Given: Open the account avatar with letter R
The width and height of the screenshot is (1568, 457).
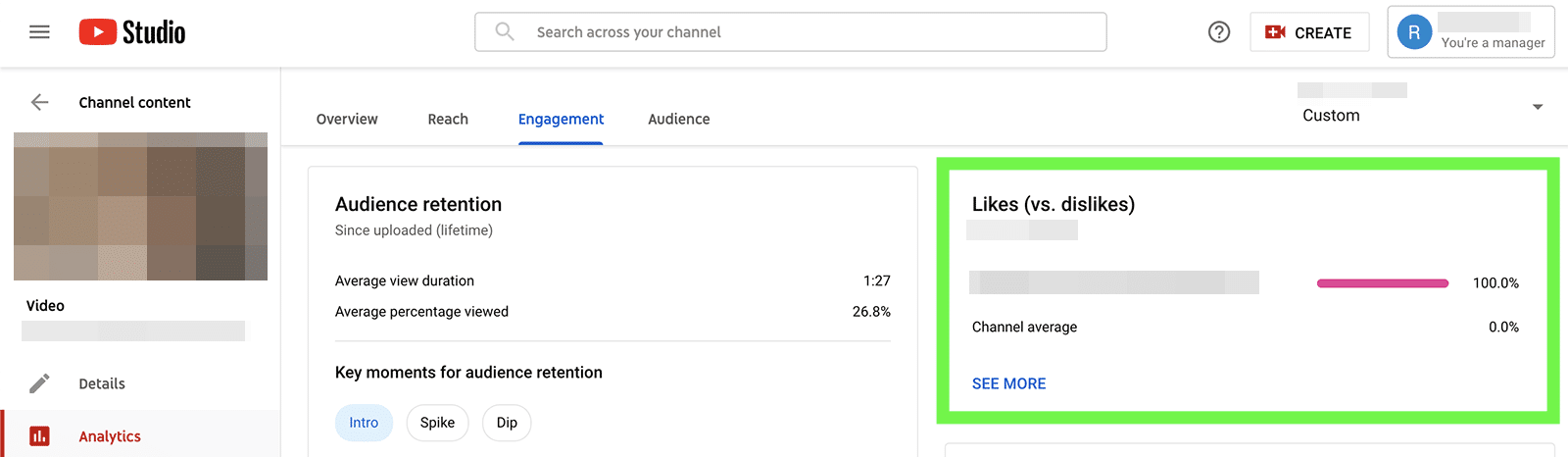Looking at the screenshot, I should point(1413,32).
